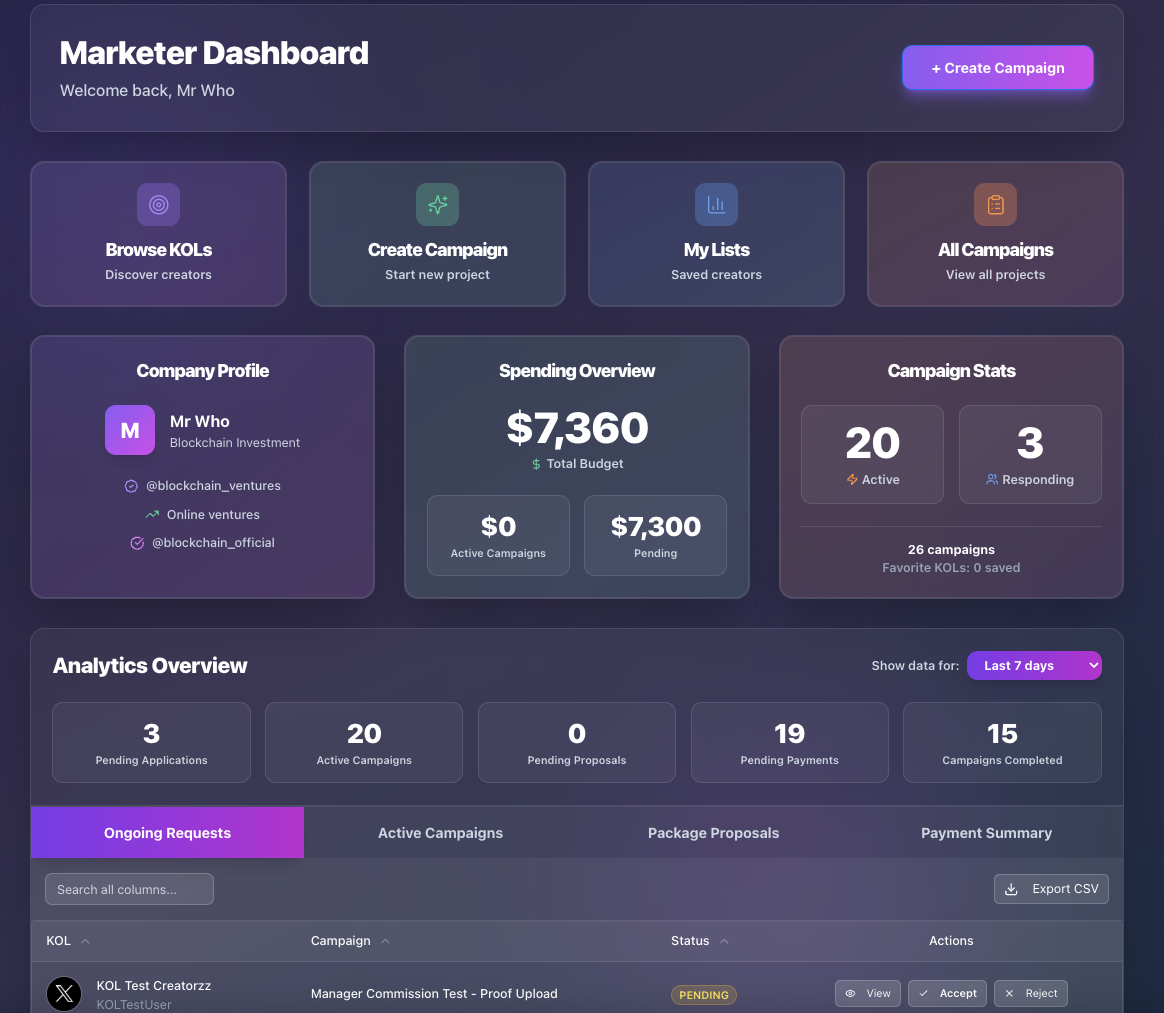Select the Package Proposals tab
1164x1013 pixels.
click(x=713, y=832)
